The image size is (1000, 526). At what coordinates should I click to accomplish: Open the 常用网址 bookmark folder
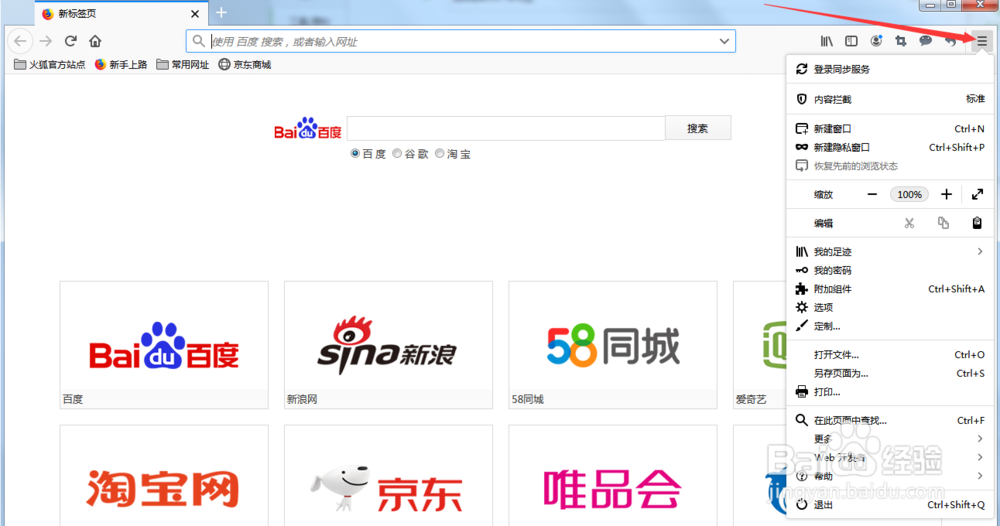pyautogui.click(x=182, y=64)
